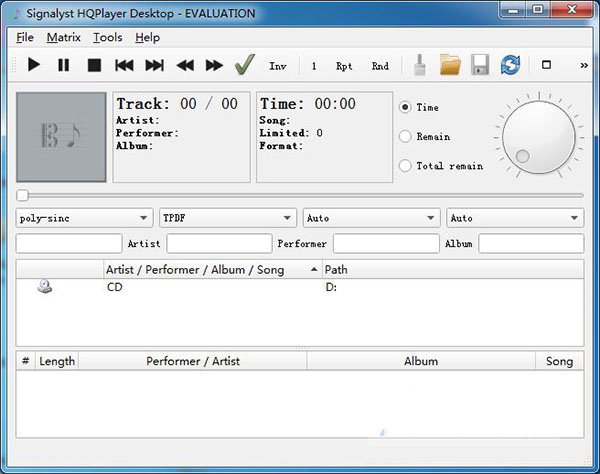Click the brush clear-playlist icon

pyautogui.click(x=420, y=65)
